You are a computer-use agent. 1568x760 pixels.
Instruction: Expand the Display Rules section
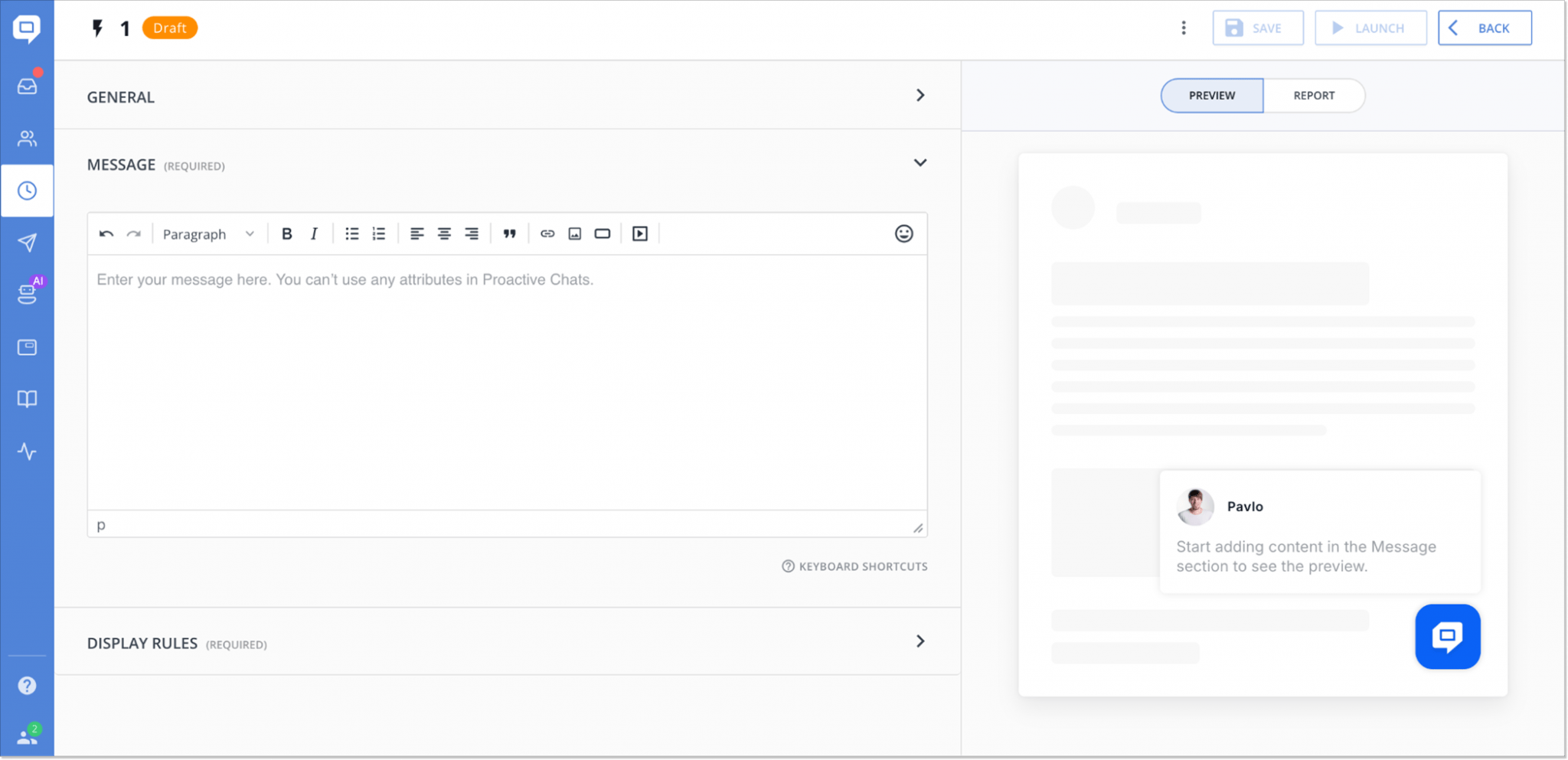click(x=920, y=641)
